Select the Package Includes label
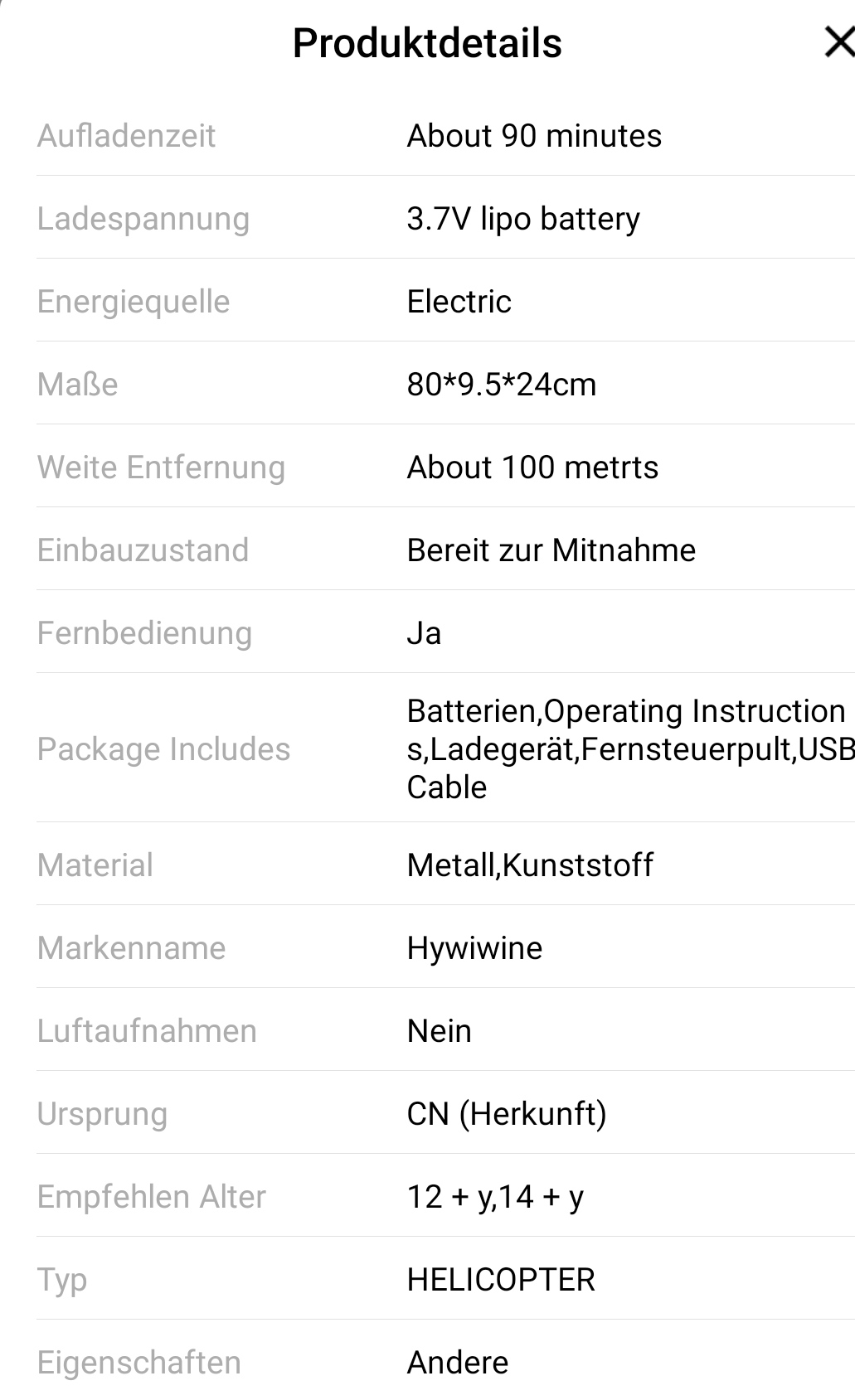Image resolution: width=855 pixels, height=1400 pixels. pos(163,749)
